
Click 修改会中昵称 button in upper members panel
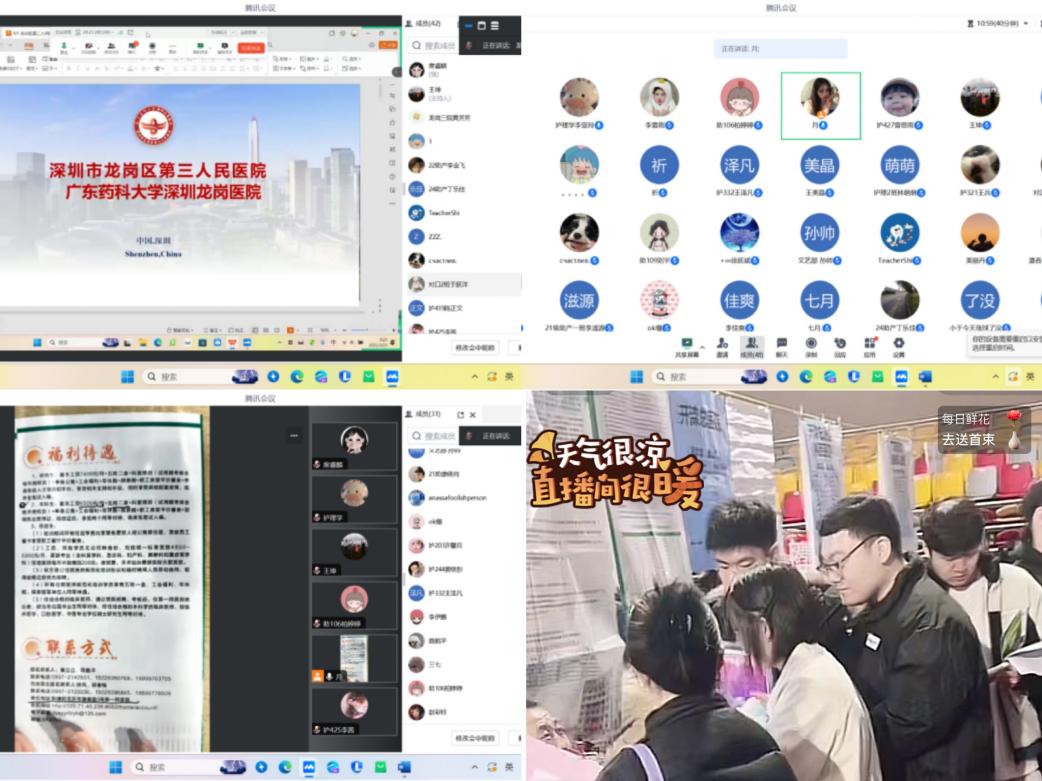click(475, 348)
